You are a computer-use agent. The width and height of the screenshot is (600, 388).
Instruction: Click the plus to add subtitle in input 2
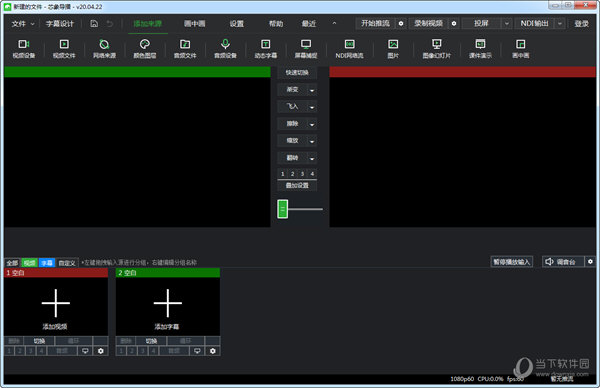(x=168, y=303)
